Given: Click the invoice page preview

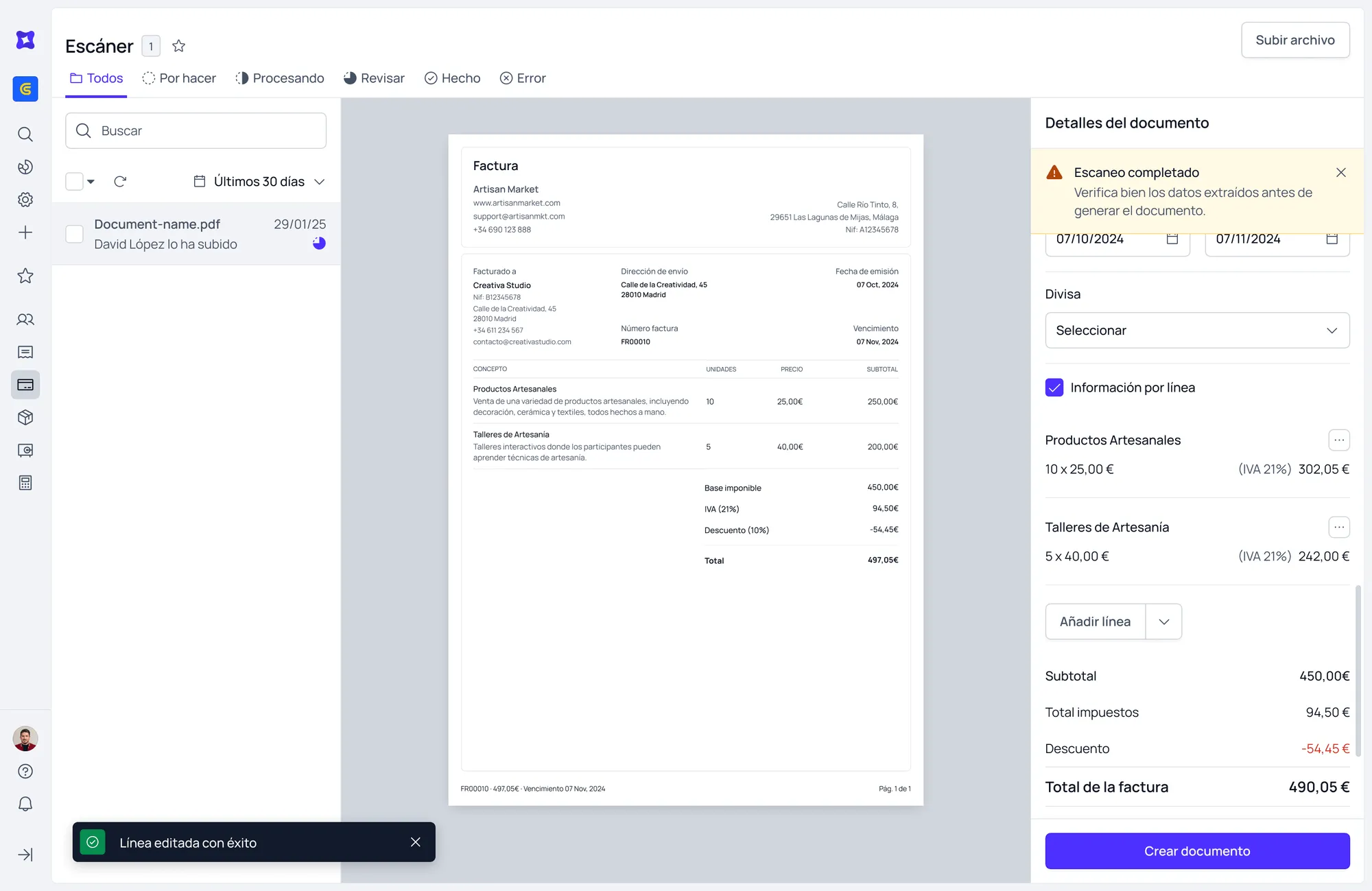Looking at the screenshot, I should pyautogui.click(x=686, y=470).
